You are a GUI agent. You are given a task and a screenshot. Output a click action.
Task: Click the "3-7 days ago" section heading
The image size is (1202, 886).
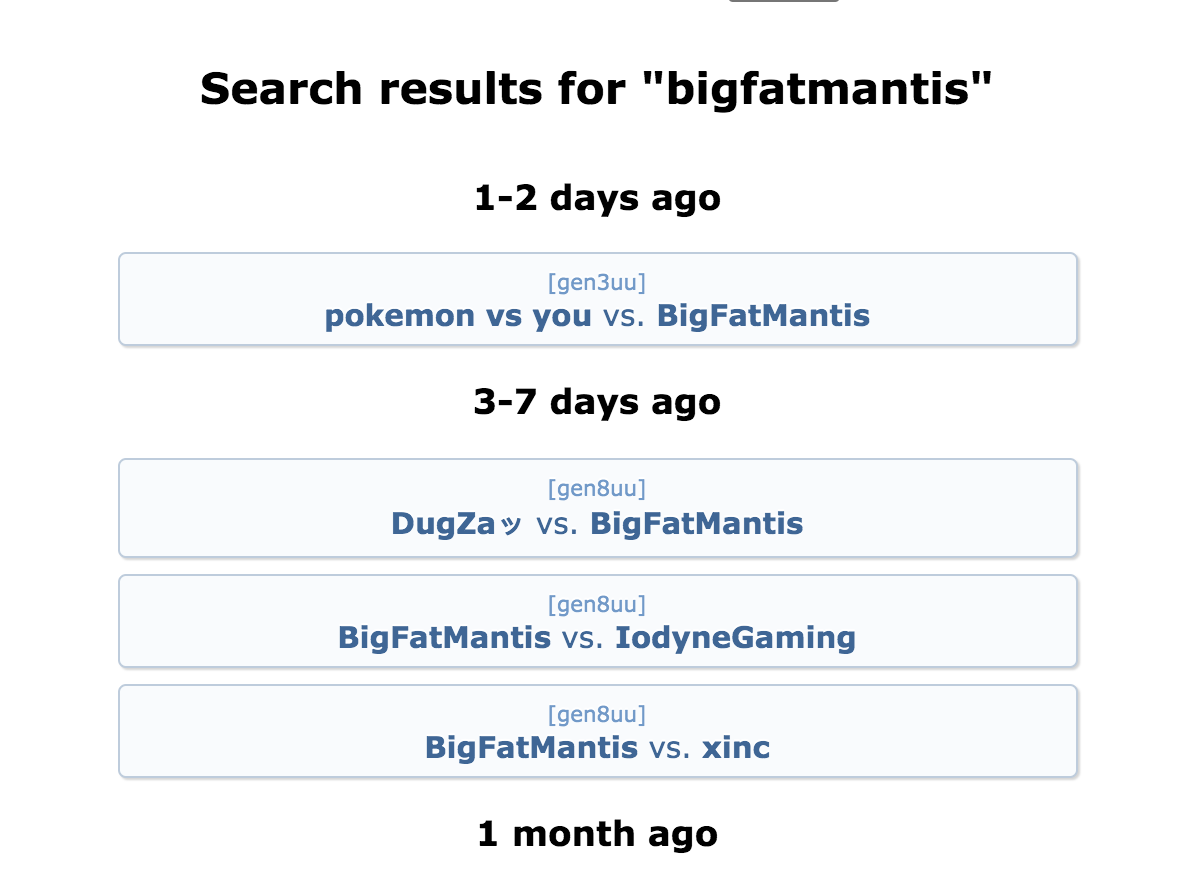pos(597,402)
